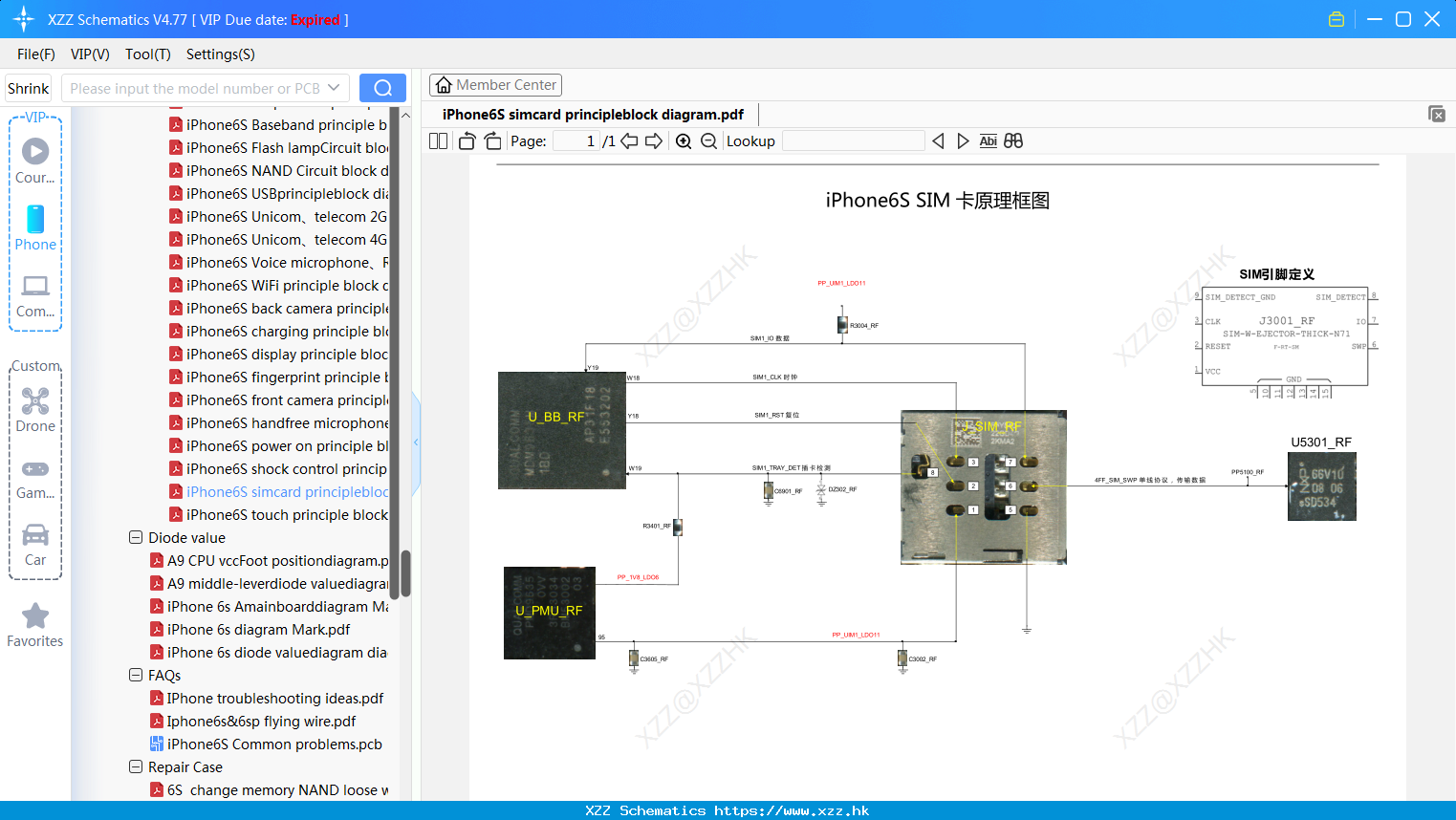Image resolution: width=1456 pixels, height=820 pixels.
Task: Open iPhone6S Common problems.pcb
Action: pos(266,744)
